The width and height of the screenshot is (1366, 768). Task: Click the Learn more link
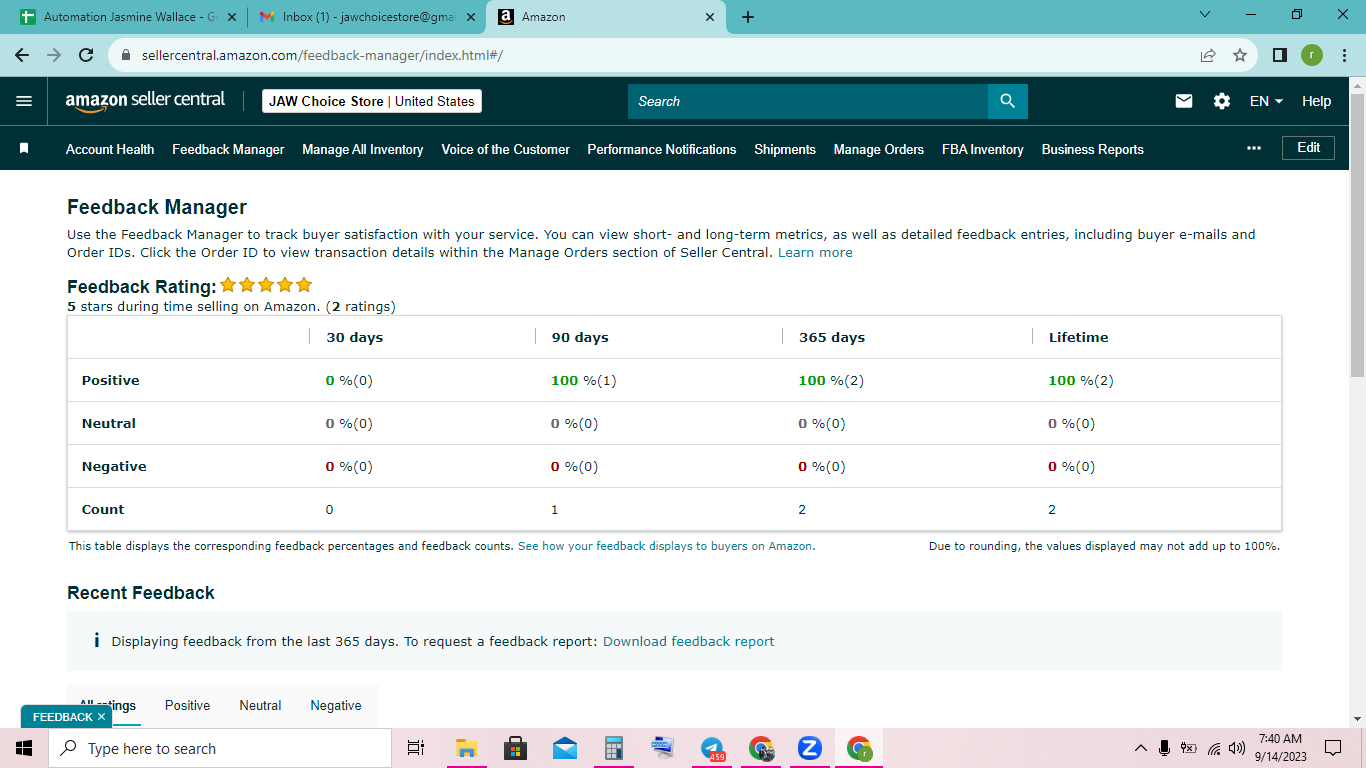point(815,252)
